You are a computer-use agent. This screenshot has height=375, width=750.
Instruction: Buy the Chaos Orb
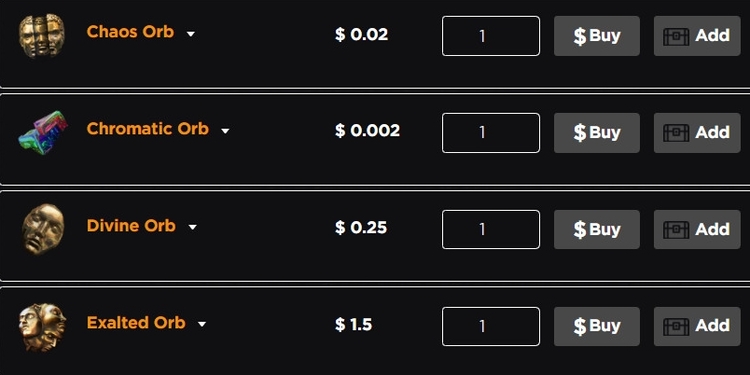pos(596,36)
